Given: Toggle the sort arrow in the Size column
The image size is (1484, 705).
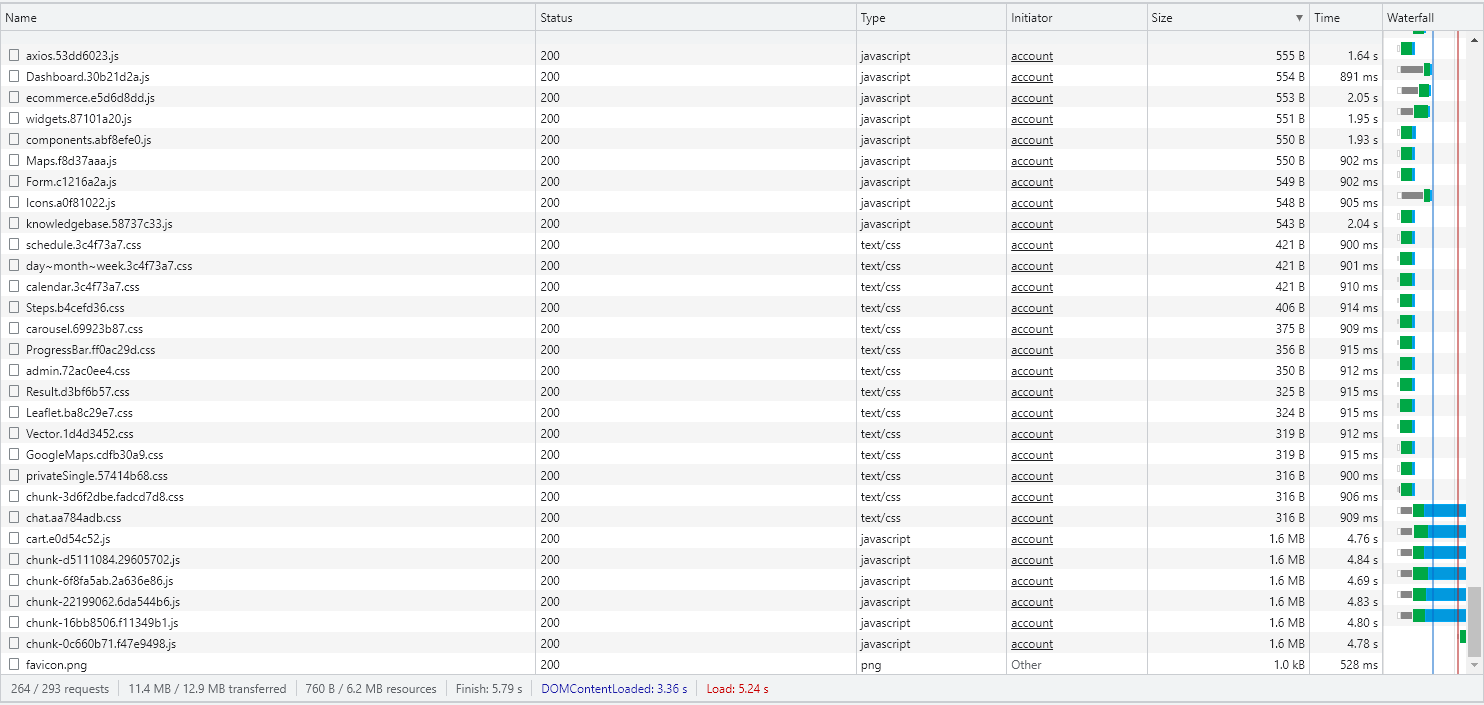Looking at the screenshot, I should pos(1299,18).
